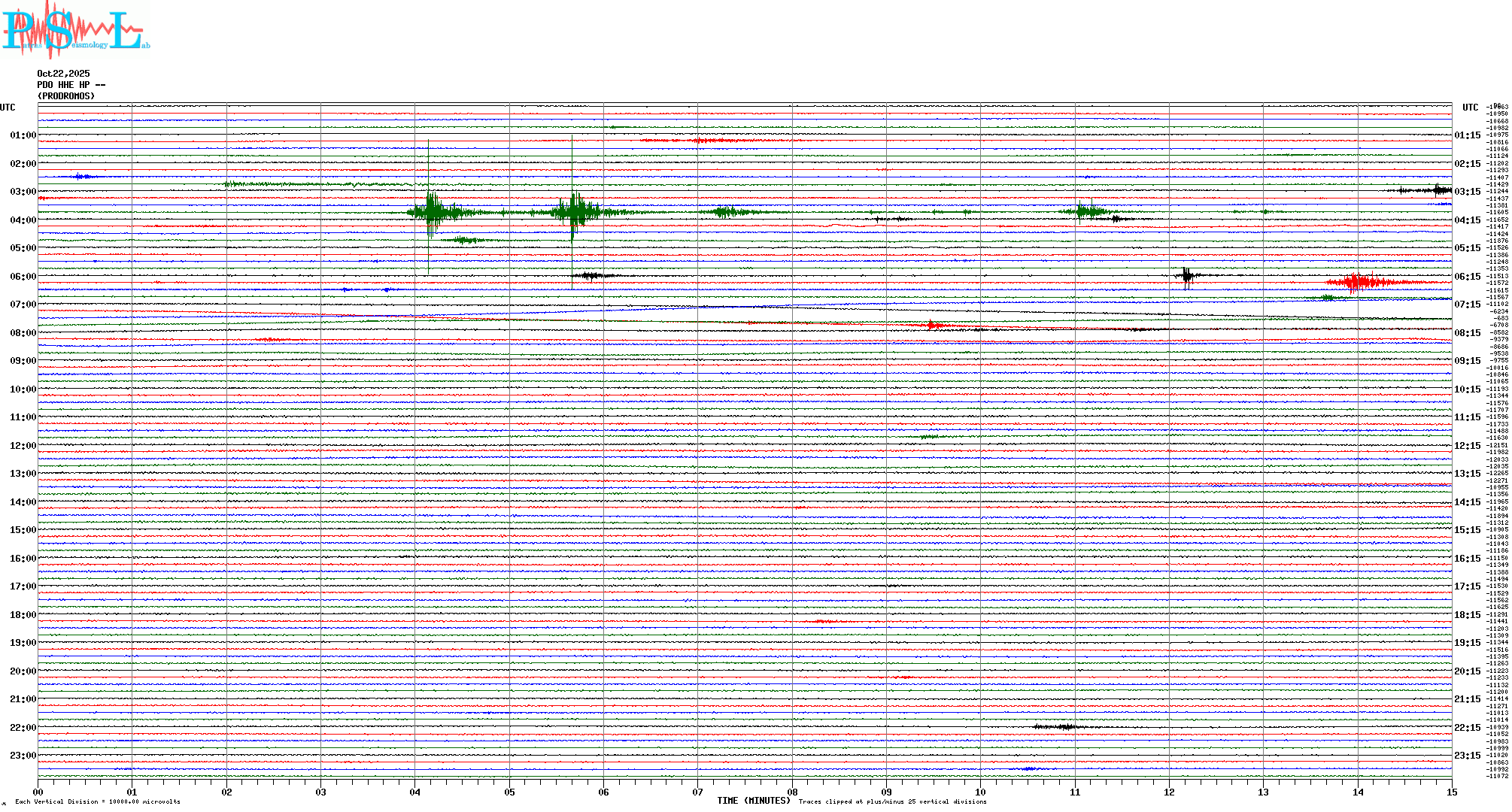
Task: Click the 22:15 label on right axis
Action: (1467, 728)
